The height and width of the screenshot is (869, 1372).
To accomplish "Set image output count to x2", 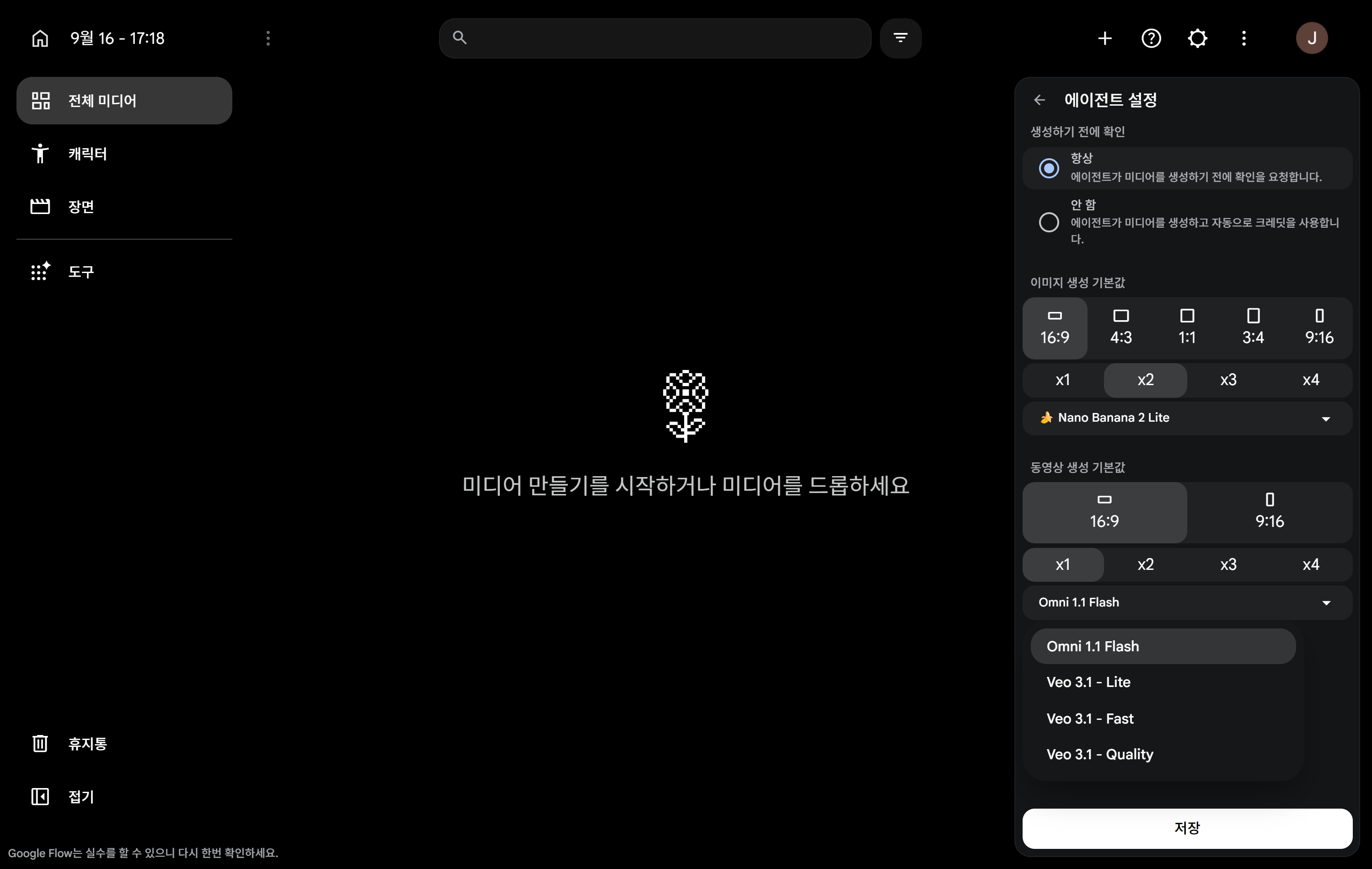I will pos(1145,380).
